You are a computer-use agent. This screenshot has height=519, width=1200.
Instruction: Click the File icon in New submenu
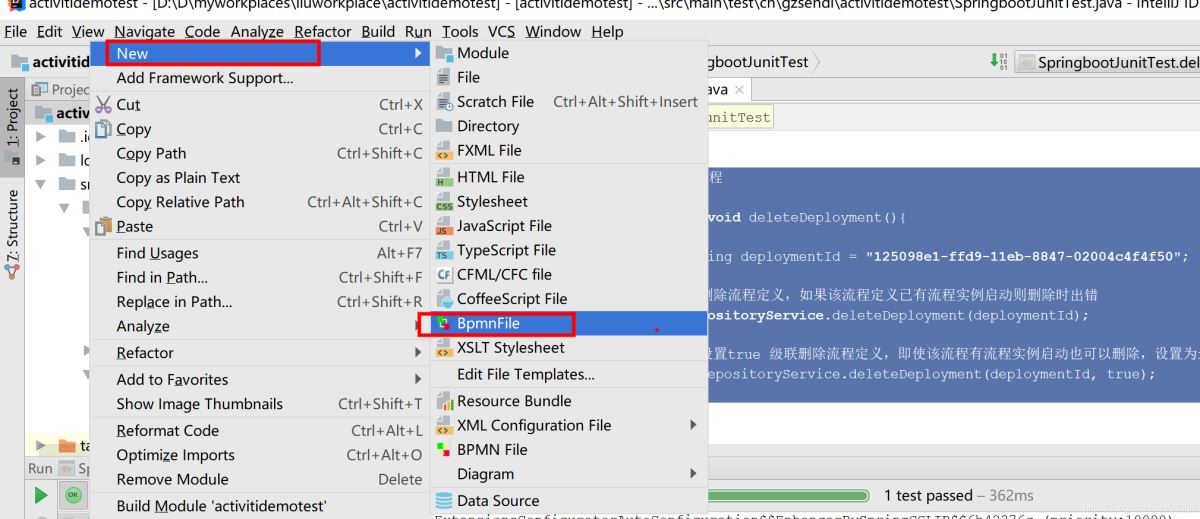(444, 77)
